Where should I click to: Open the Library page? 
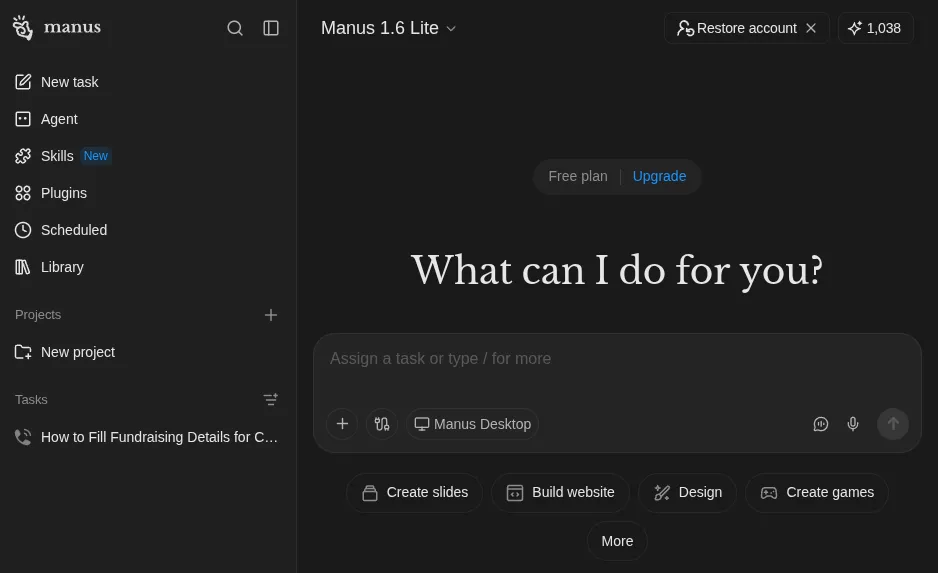[x=148, y=267]
